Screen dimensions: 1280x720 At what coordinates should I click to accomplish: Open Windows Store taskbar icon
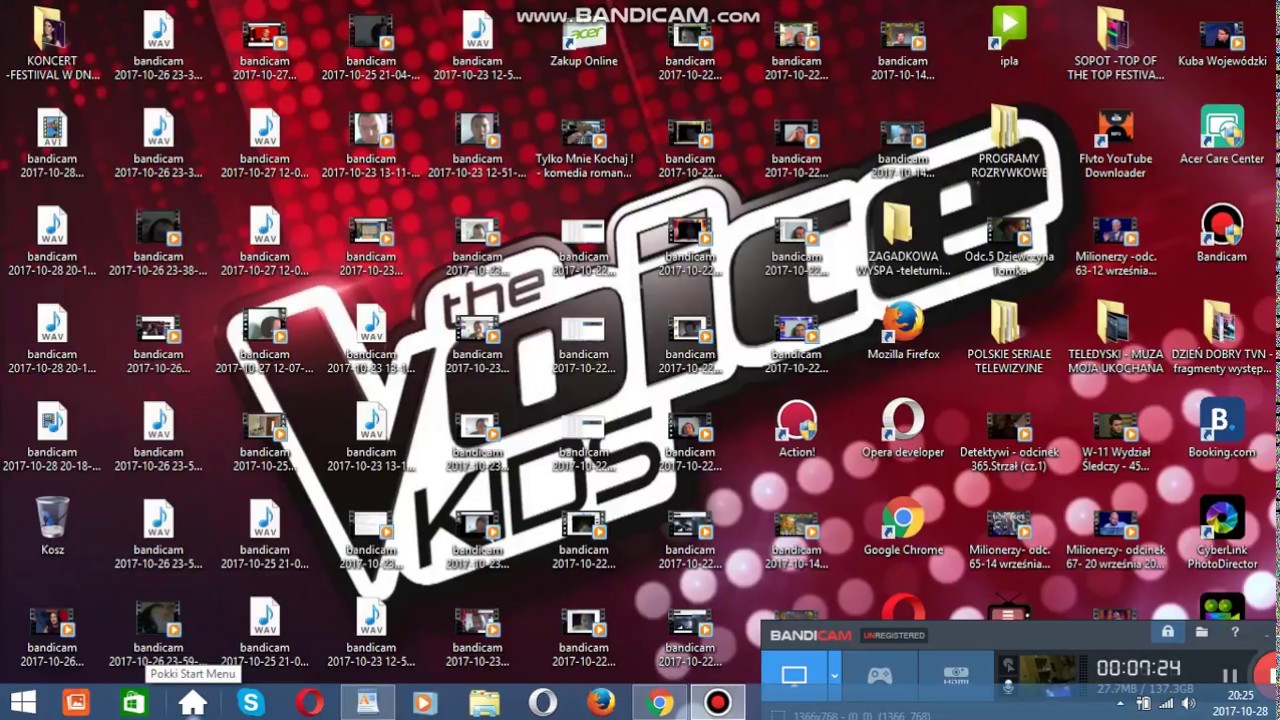tap(135, 703)
